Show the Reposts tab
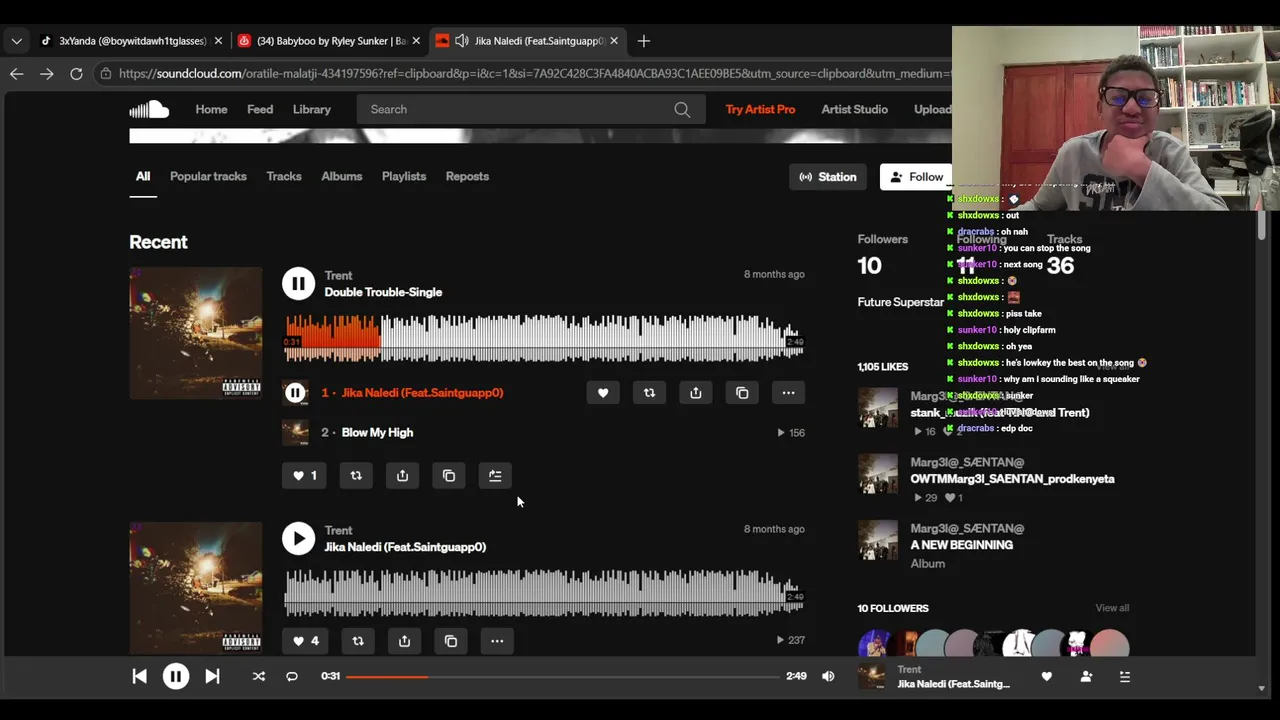 (467, 176)
